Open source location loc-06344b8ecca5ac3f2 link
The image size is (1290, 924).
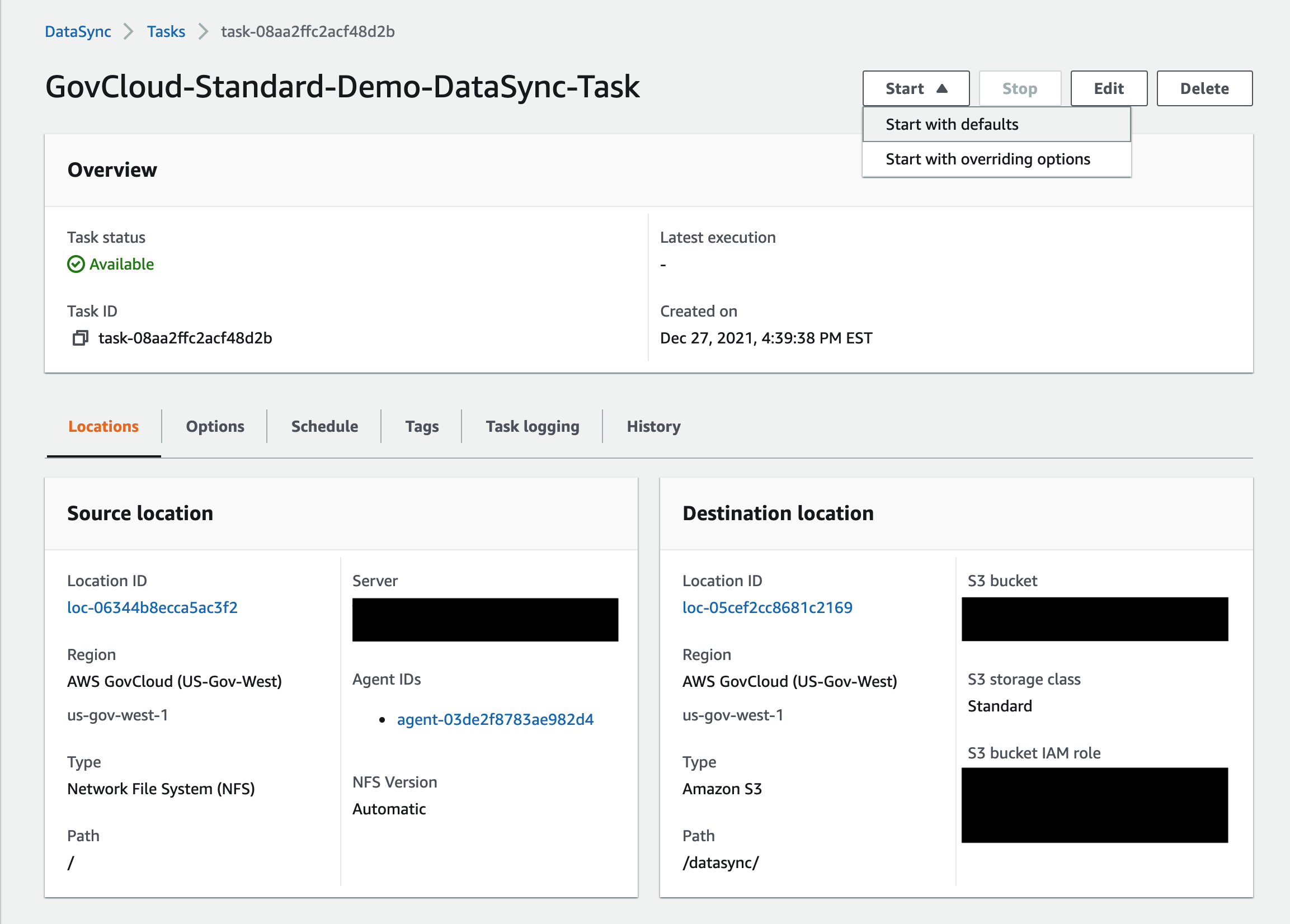[152, 607]
